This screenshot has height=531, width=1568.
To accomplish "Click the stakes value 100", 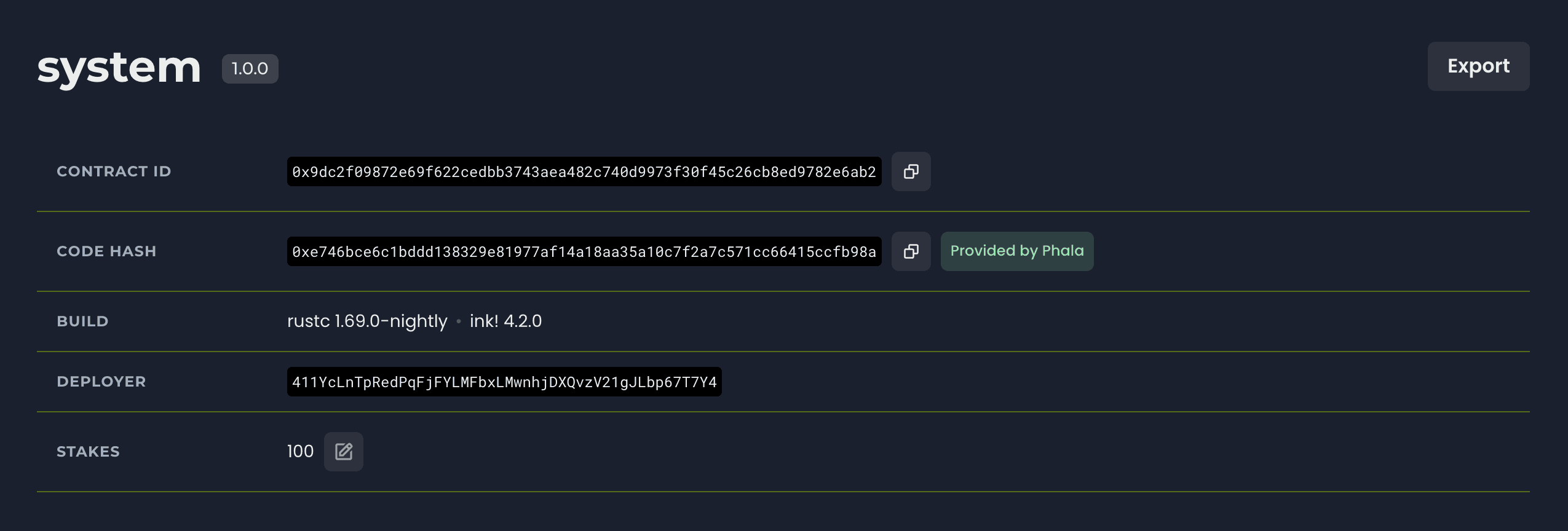I will (x=300, y=452).
